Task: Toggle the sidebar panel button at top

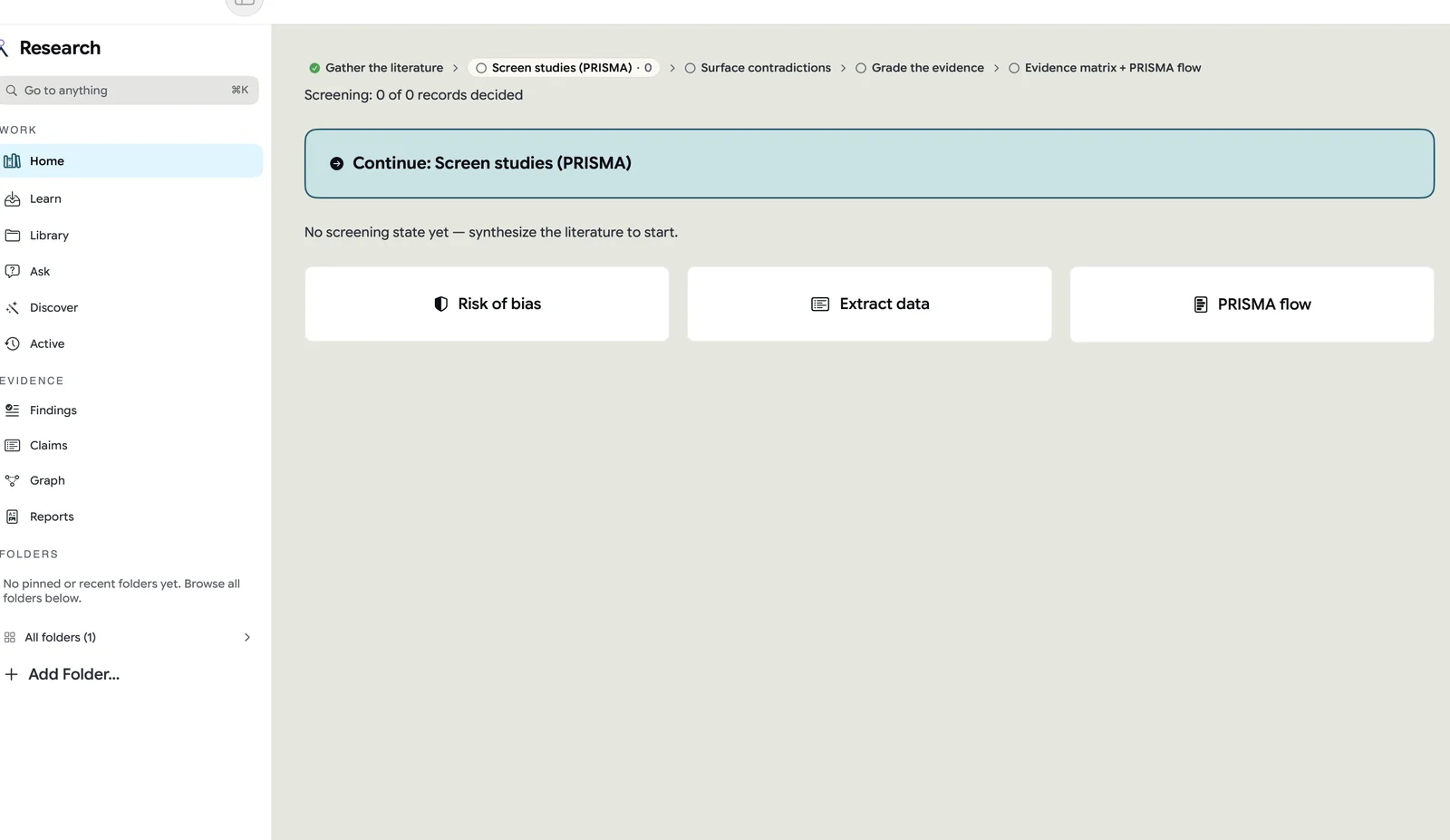Action: [x=244, y=4]
